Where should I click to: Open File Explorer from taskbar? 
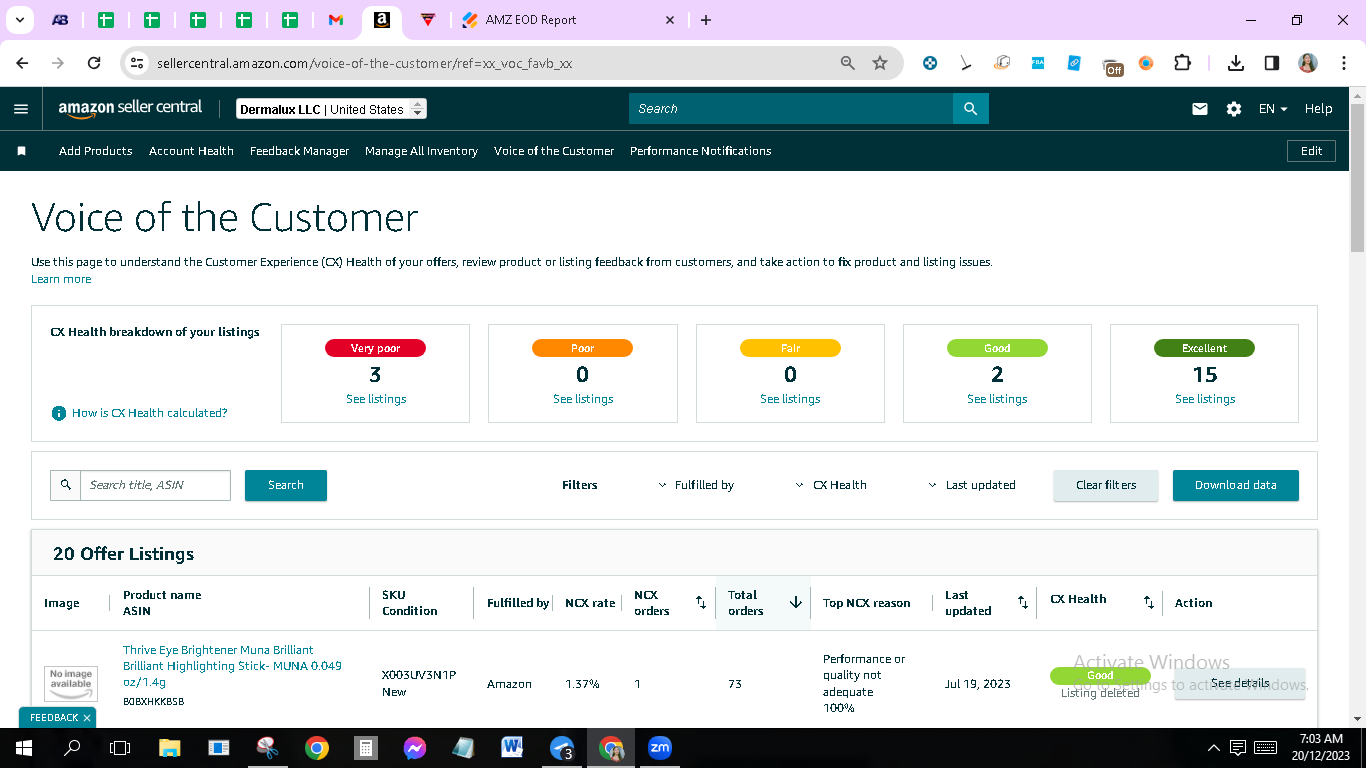[x=169, y=747]
